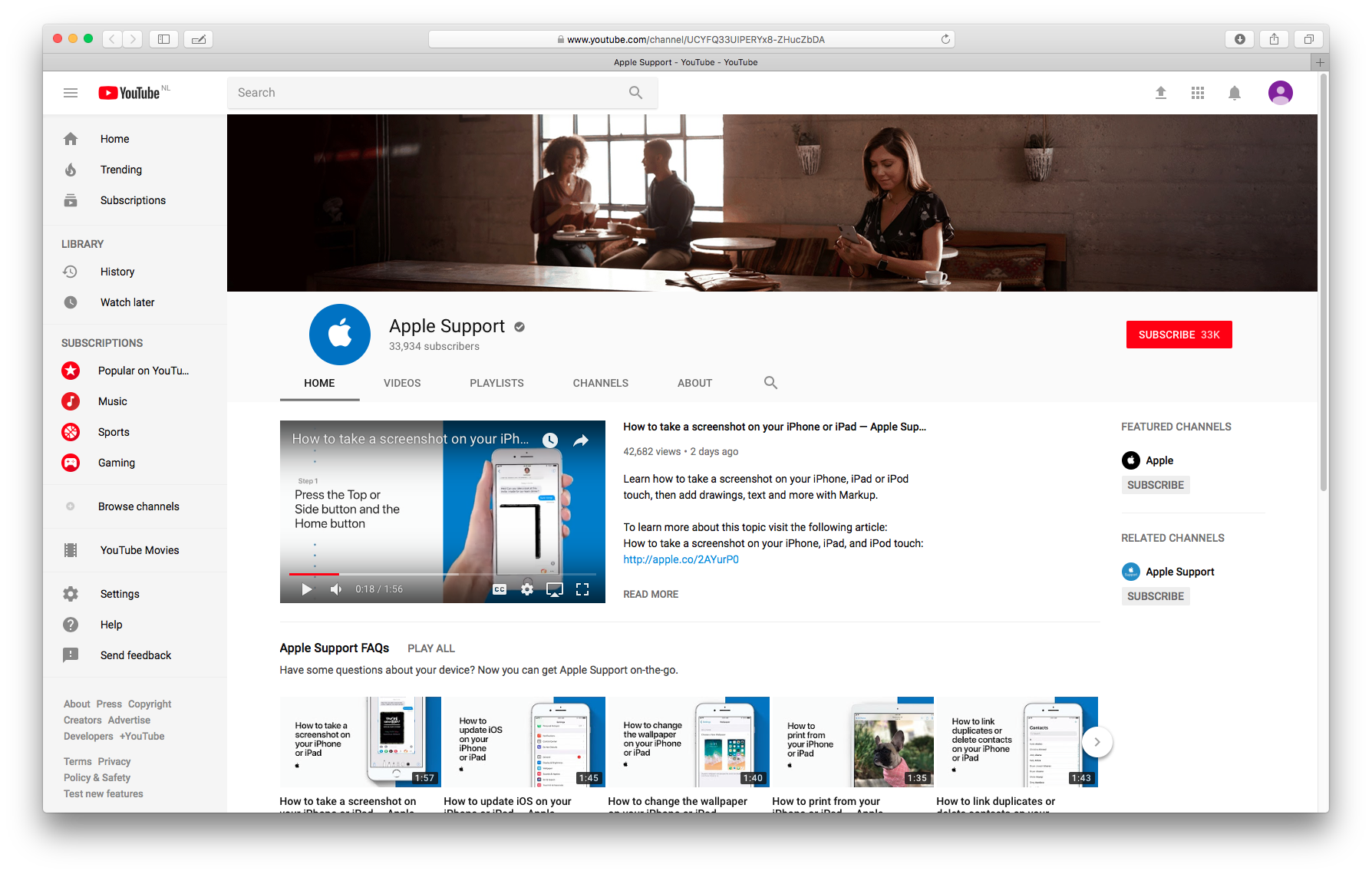Mute the video volume
Viewport: 1372px width, 874px height.
click(335, 589)
